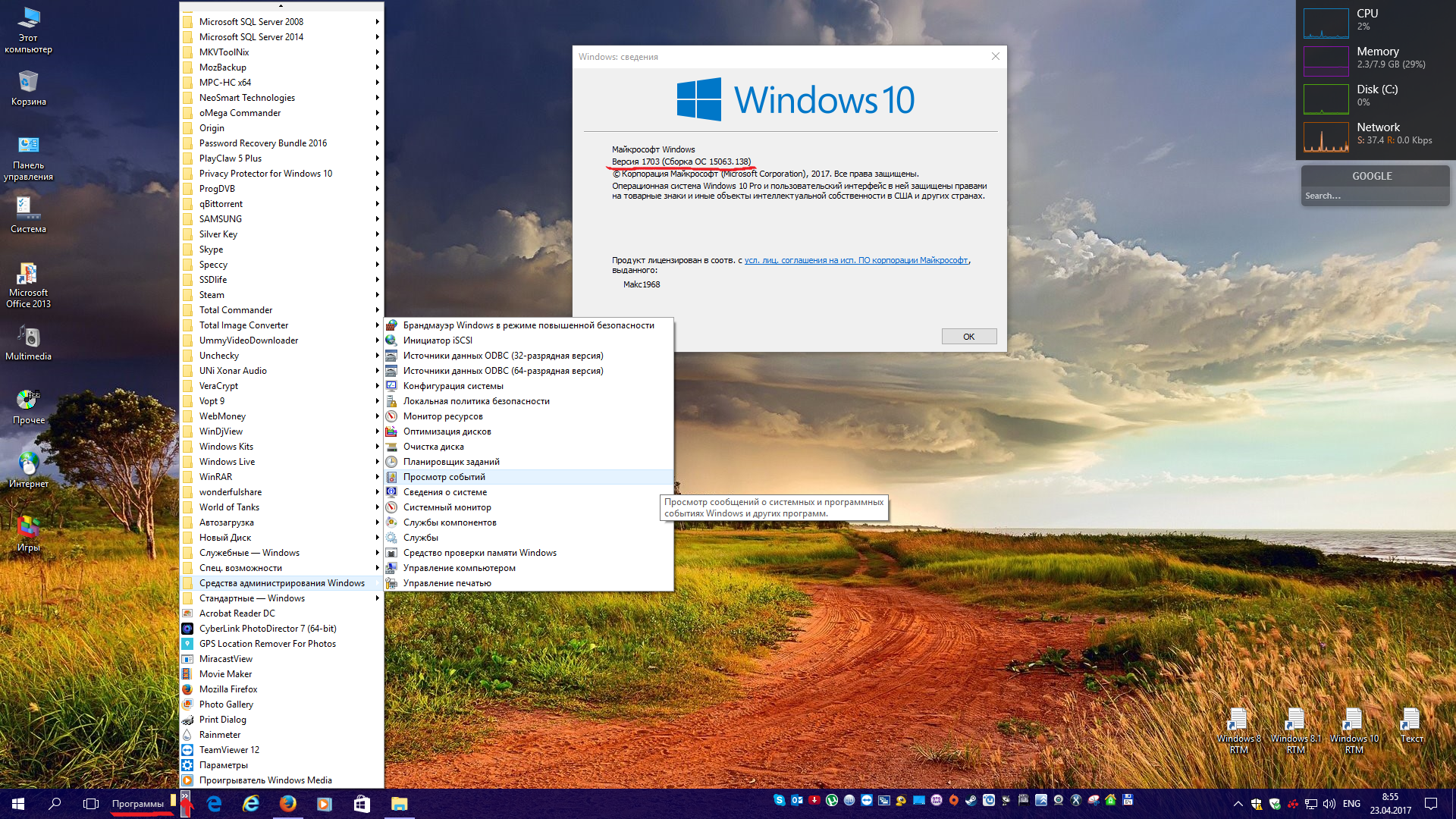Open taskbar search magnifier icon

(x=55, y=804)
